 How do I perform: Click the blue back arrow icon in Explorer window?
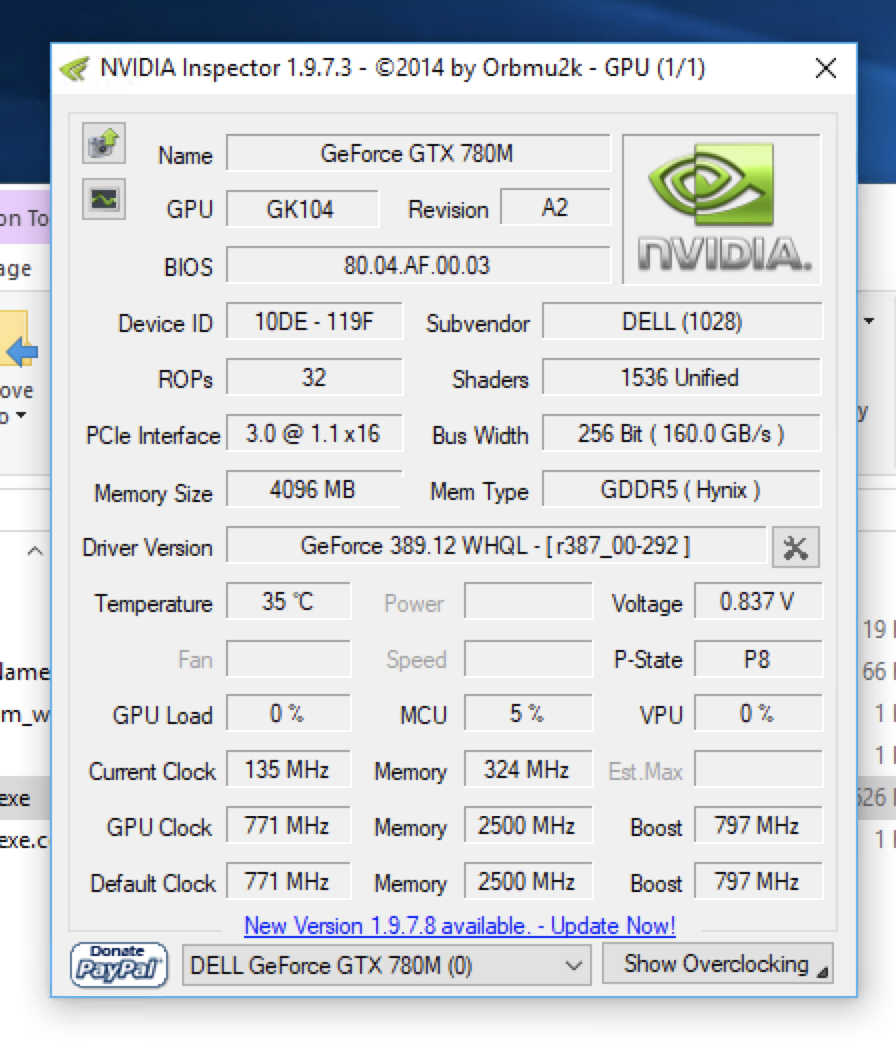point(22,351)
